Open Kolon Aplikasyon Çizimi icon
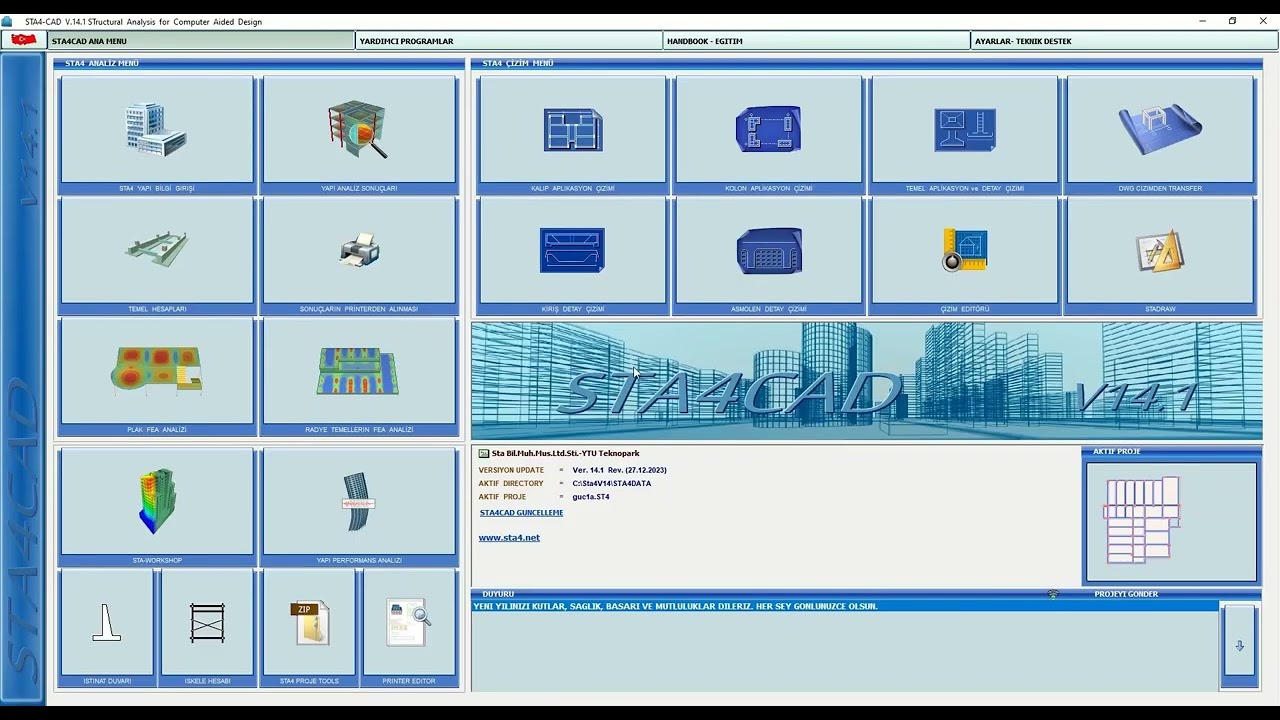 pos(768,130)
